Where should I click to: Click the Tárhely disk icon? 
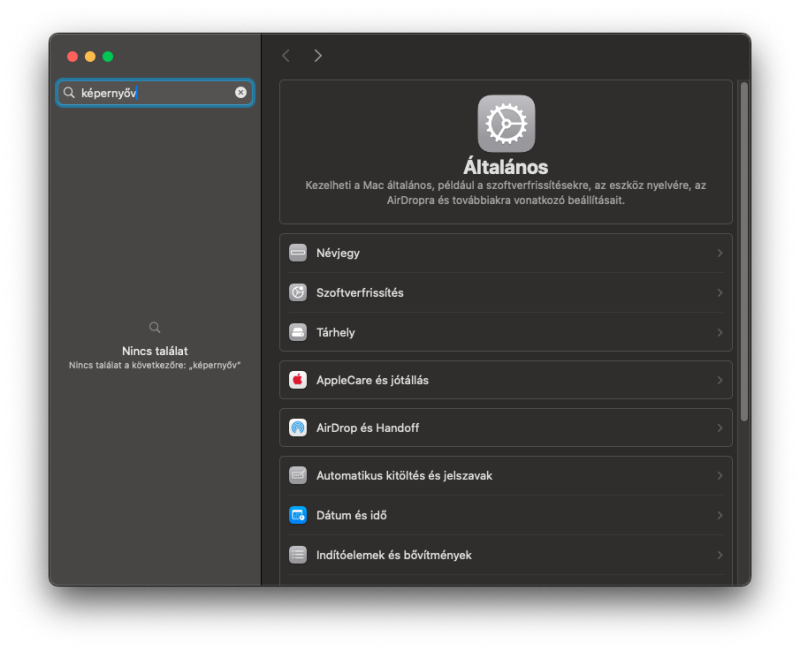pos(298,333)
